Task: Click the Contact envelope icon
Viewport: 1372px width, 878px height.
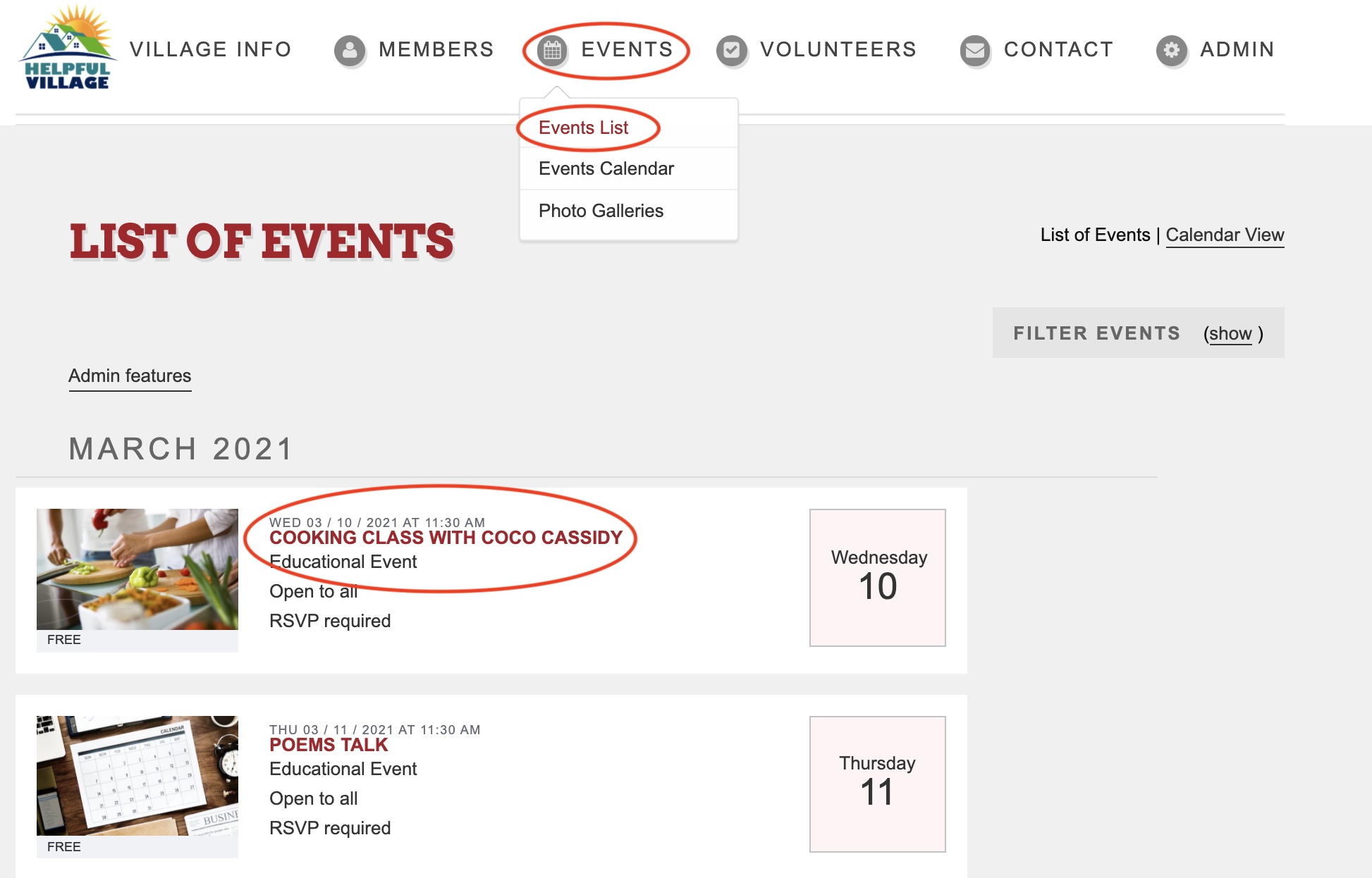Action: [x=975, y=51]
